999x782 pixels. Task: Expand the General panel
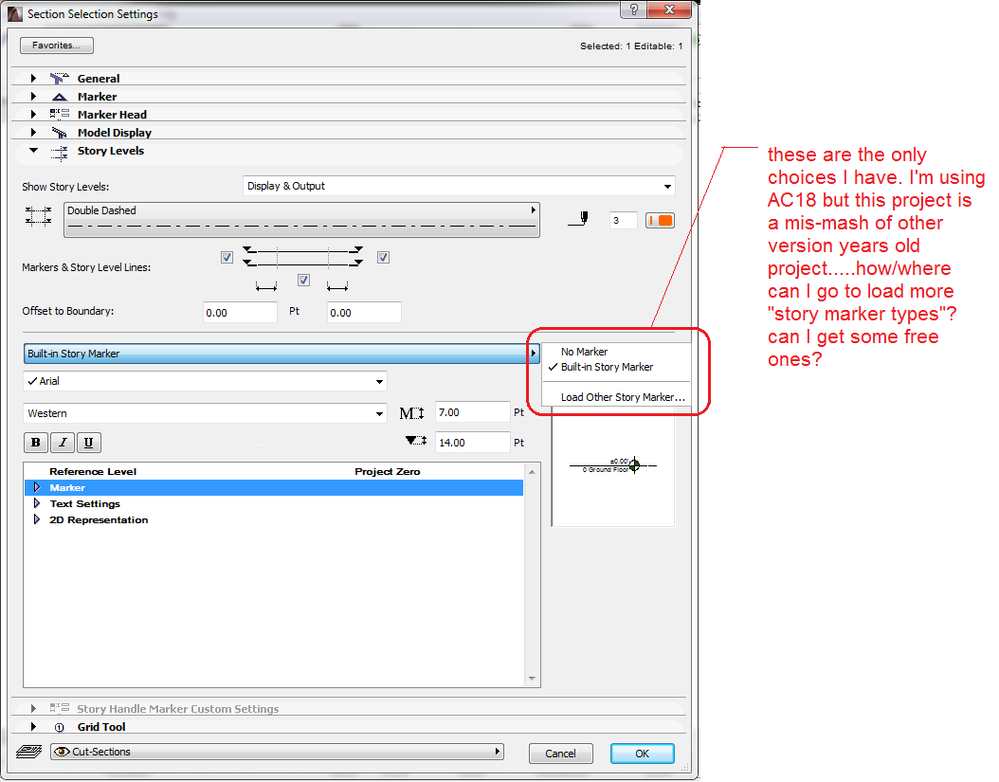pos(34,78)
